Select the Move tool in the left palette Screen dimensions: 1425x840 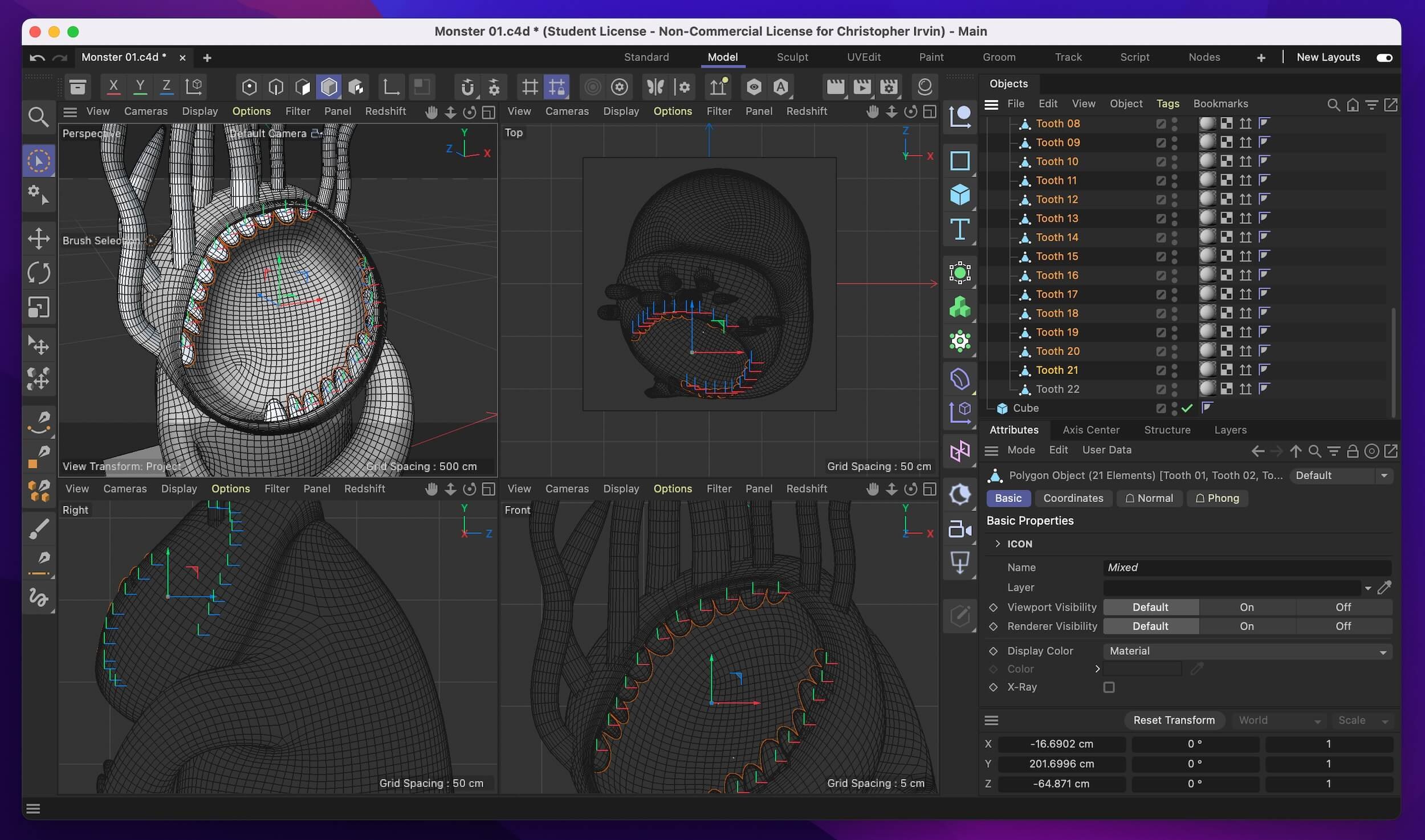(x=39, y=238)
